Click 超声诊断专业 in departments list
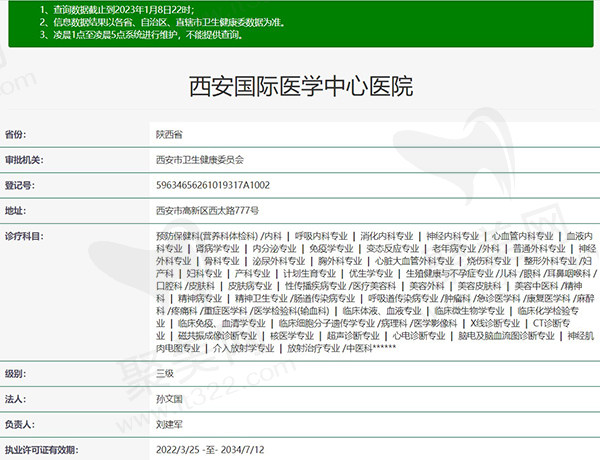This screenshot has height=460, width=600. 353,336
